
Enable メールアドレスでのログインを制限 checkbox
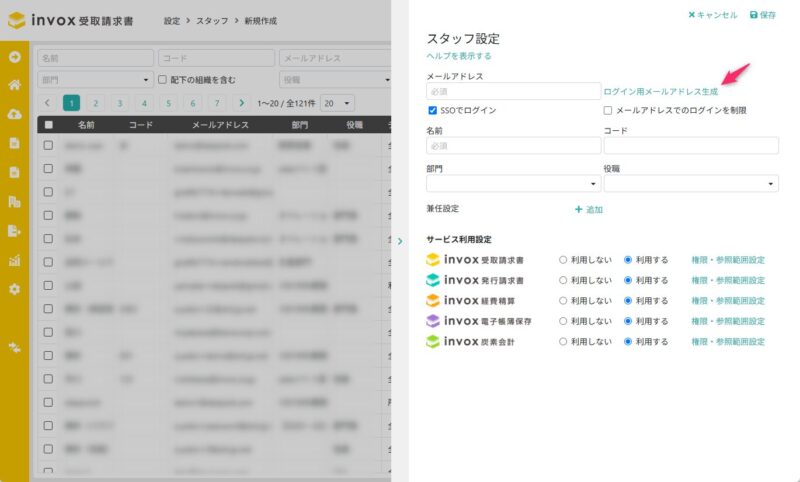[608, 110]
